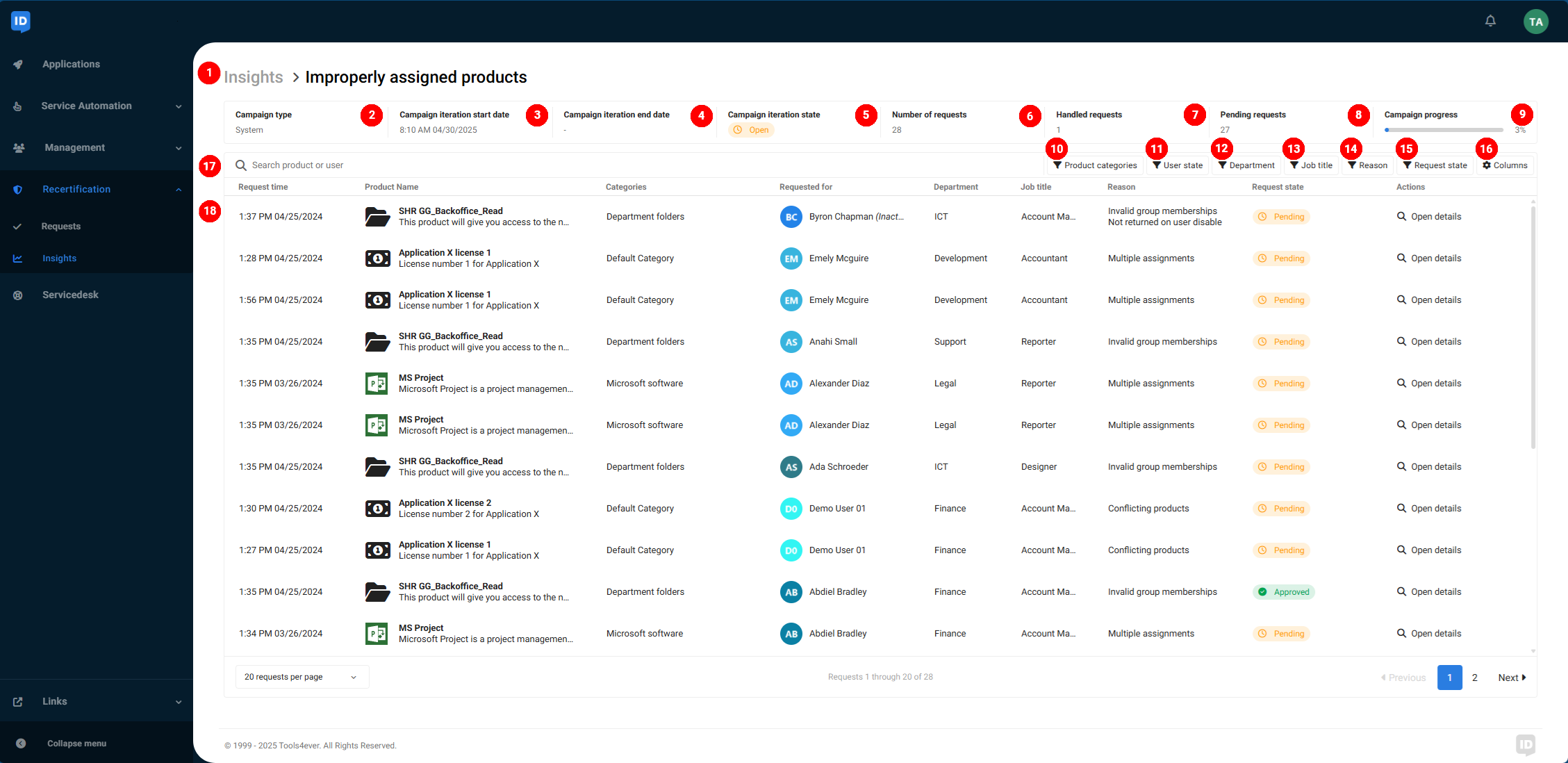The height and width of the screenshot is (763, 1568).
Task: Click Collapse menu at sidebar bottom
Action: point(76,744)
